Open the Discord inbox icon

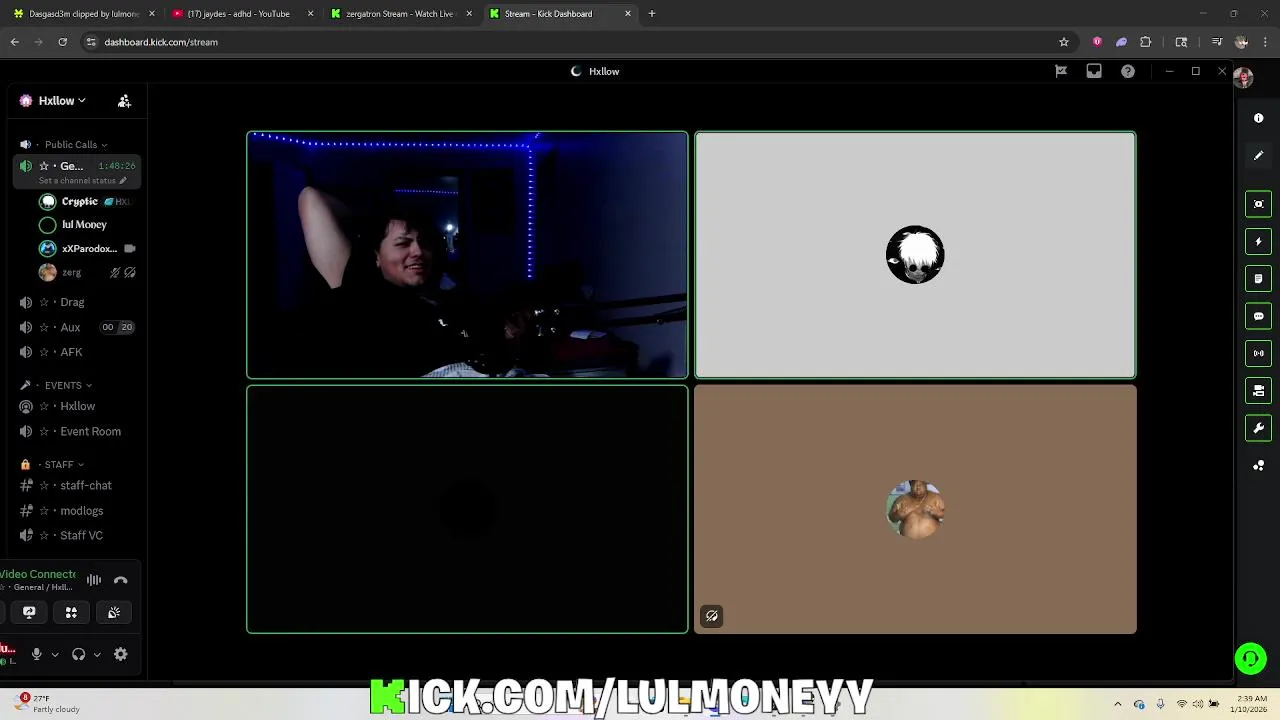[x=1094, y=71]
